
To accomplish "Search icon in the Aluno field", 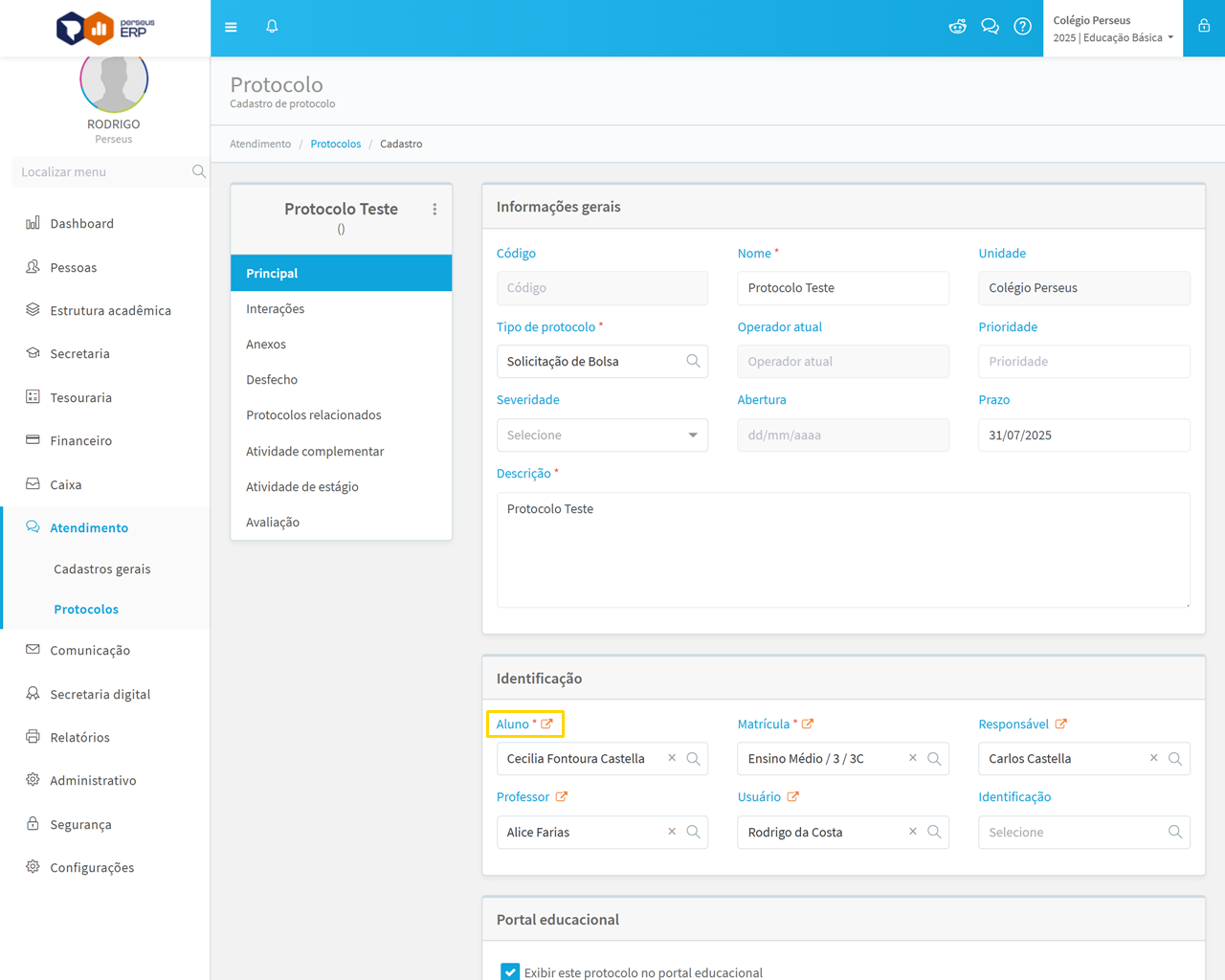I will pyautogui.click(x=693, y=758).
